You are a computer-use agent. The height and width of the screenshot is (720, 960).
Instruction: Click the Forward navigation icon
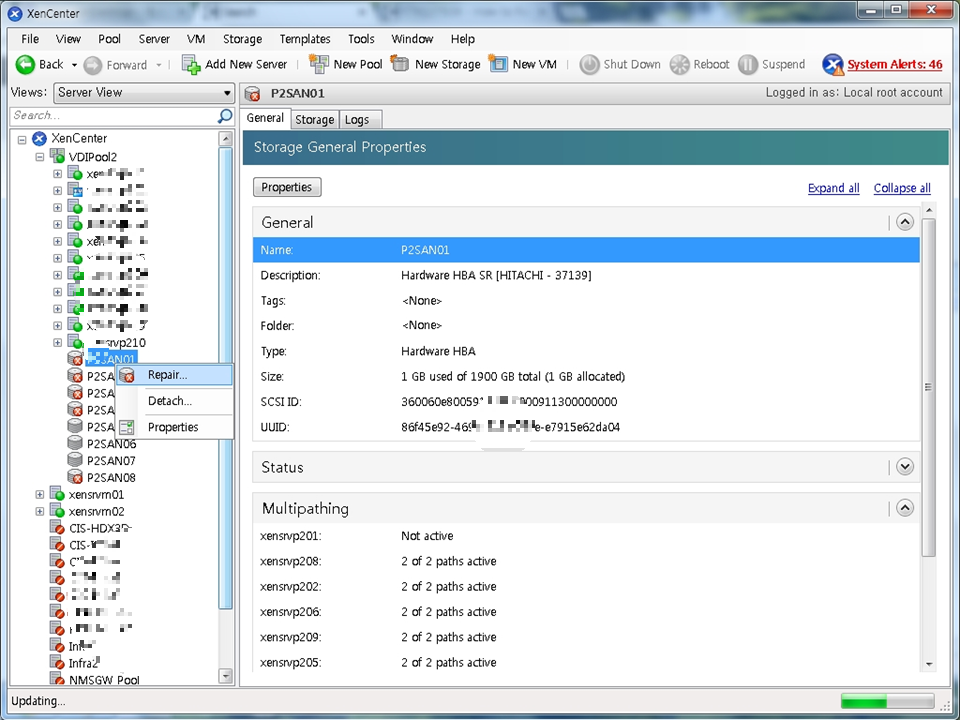(x=92, y=65)
